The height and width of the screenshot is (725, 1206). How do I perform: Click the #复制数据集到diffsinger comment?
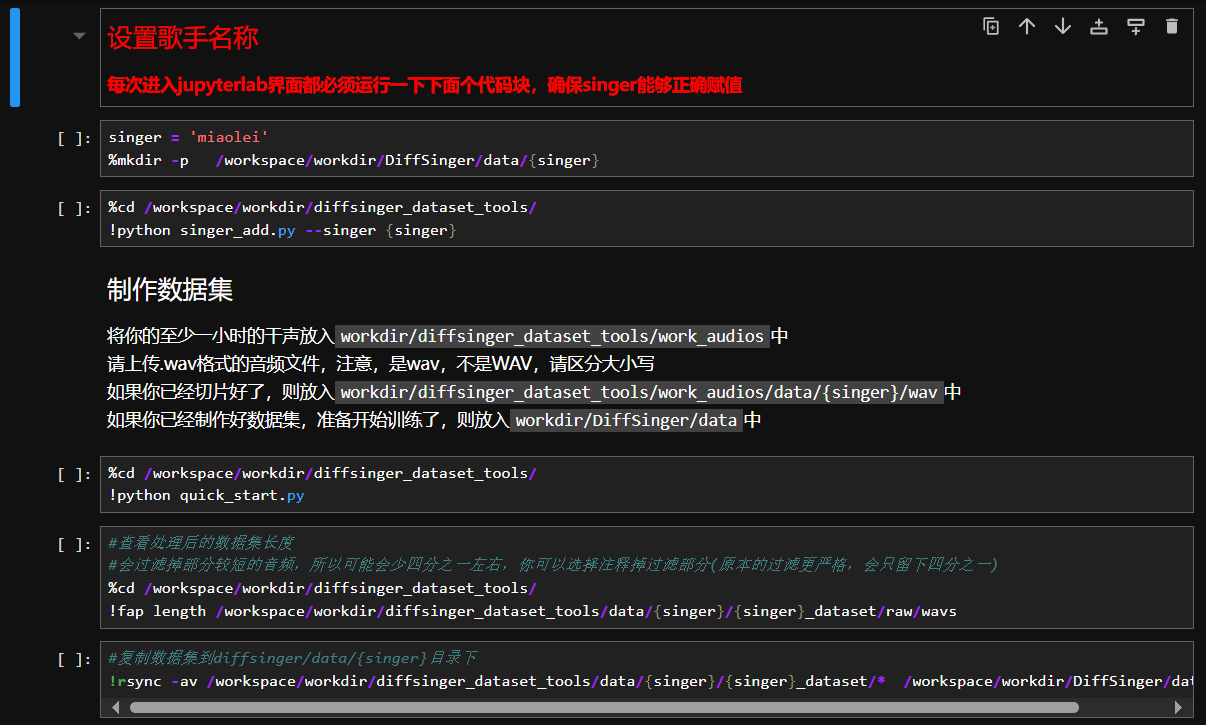click(292, 657)
